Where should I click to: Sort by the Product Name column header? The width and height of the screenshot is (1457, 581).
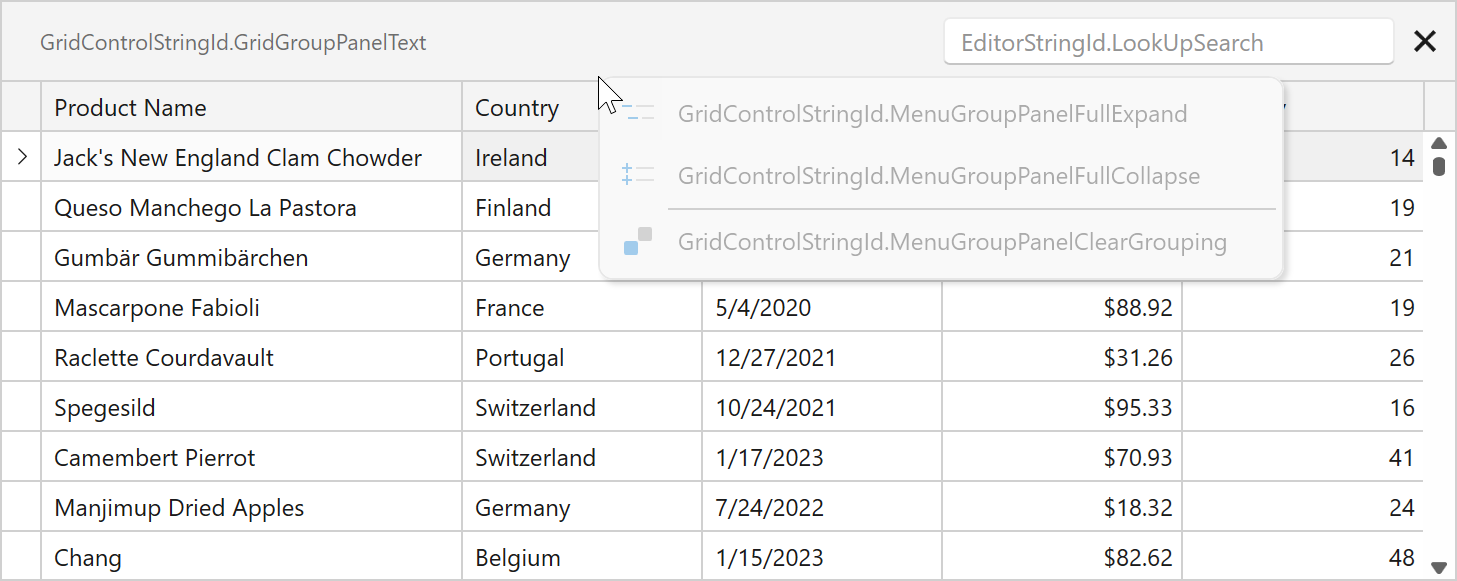click(x=250, y=108)
